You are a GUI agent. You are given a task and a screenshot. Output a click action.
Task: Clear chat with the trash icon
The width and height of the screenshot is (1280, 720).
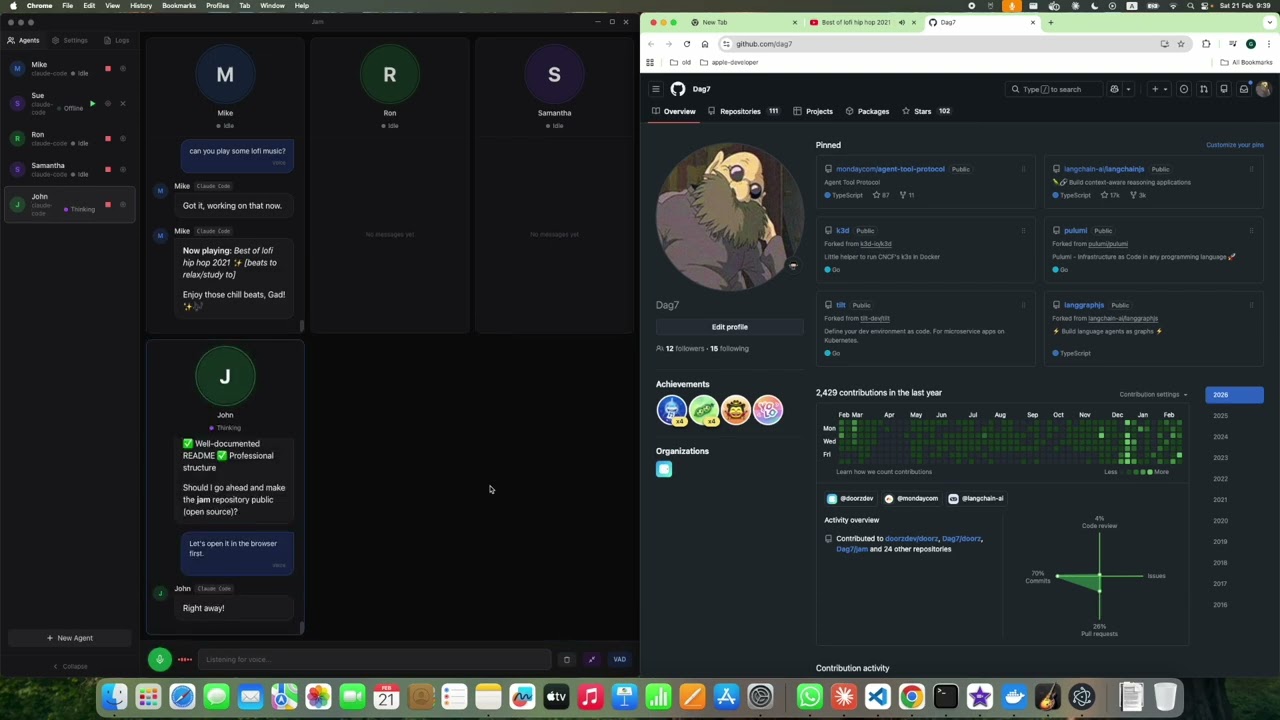click(x=566, y=659)
